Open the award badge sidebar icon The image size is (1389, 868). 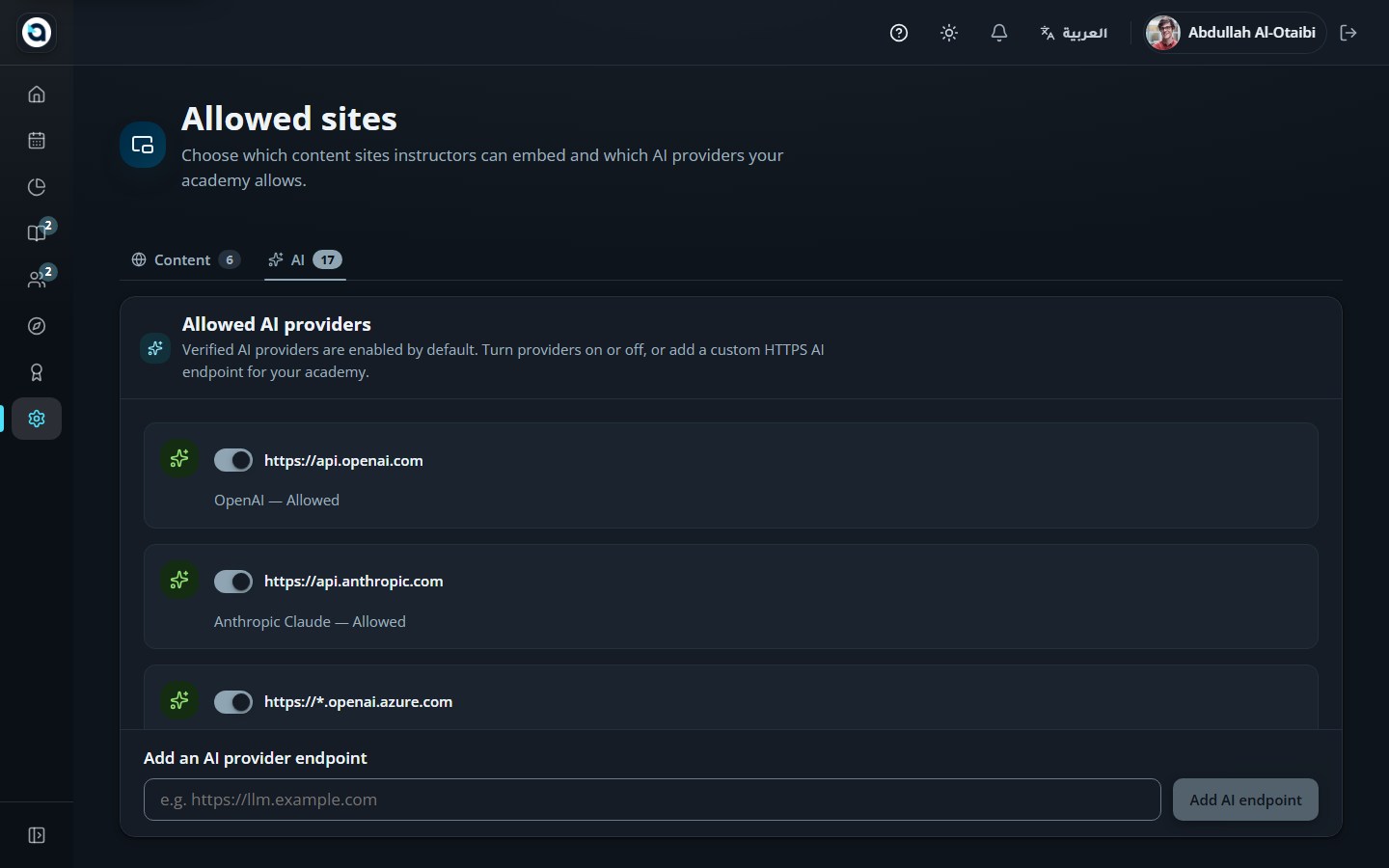37,372
